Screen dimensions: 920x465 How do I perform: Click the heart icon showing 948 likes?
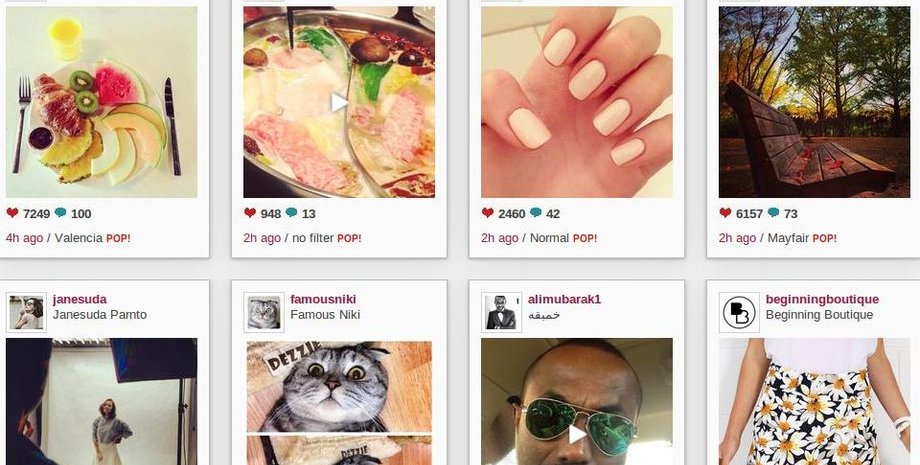[x=250, y=213]
